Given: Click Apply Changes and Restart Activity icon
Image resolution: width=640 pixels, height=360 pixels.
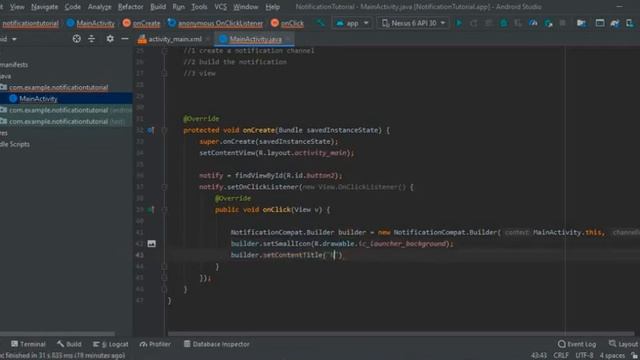Looking at the screenshot, I should (x=473, y=23).
